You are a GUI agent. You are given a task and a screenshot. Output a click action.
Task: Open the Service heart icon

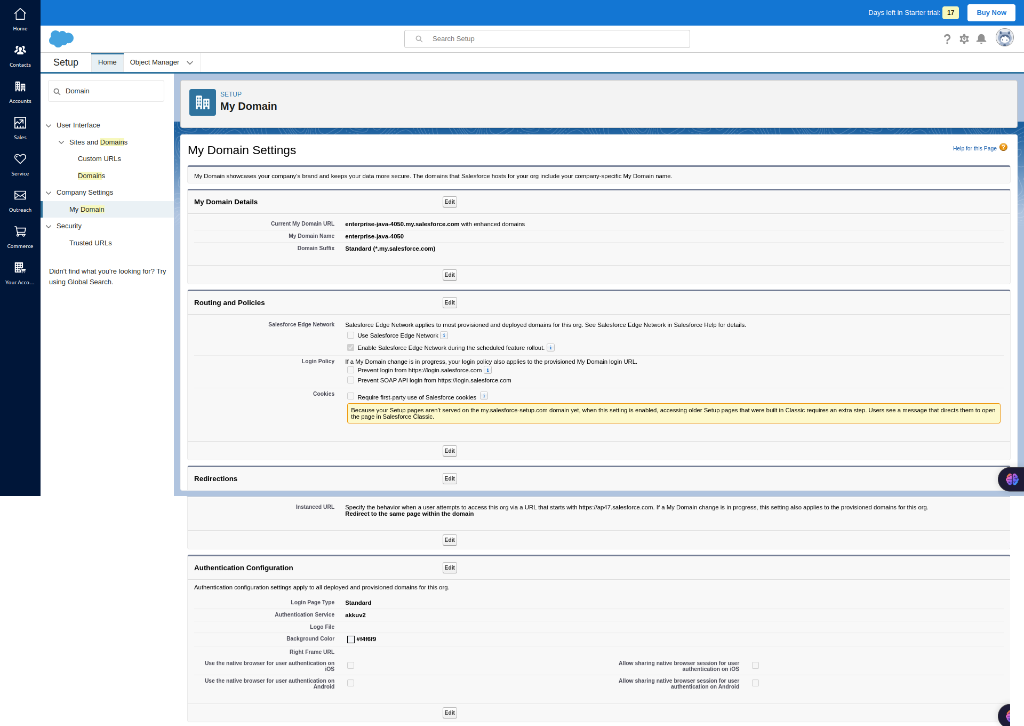pyautogui.click(x=20, y=160)
